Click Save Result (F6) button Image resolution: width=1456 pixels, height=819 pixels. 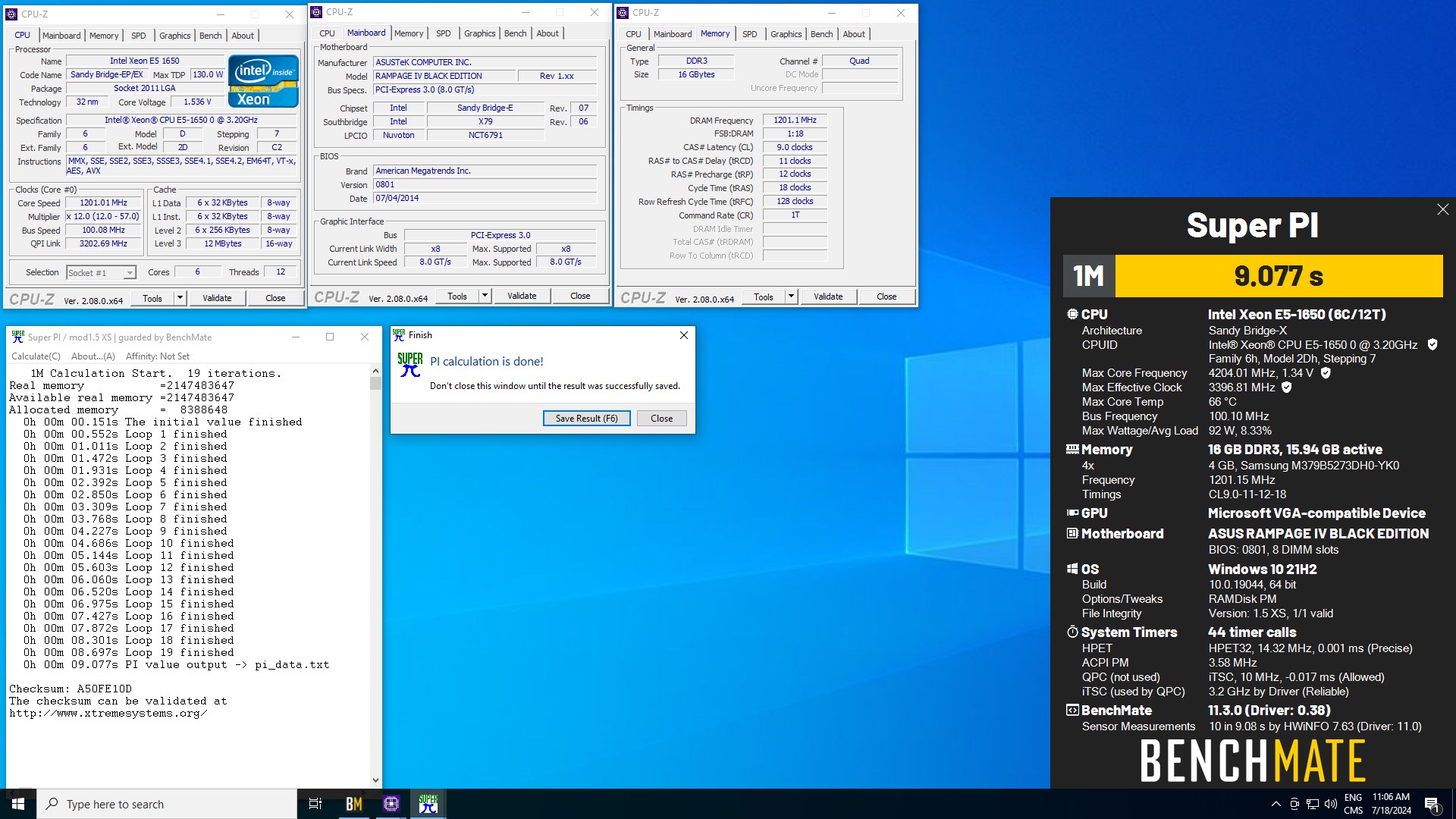pyautogui.click(x=586, y=419)
